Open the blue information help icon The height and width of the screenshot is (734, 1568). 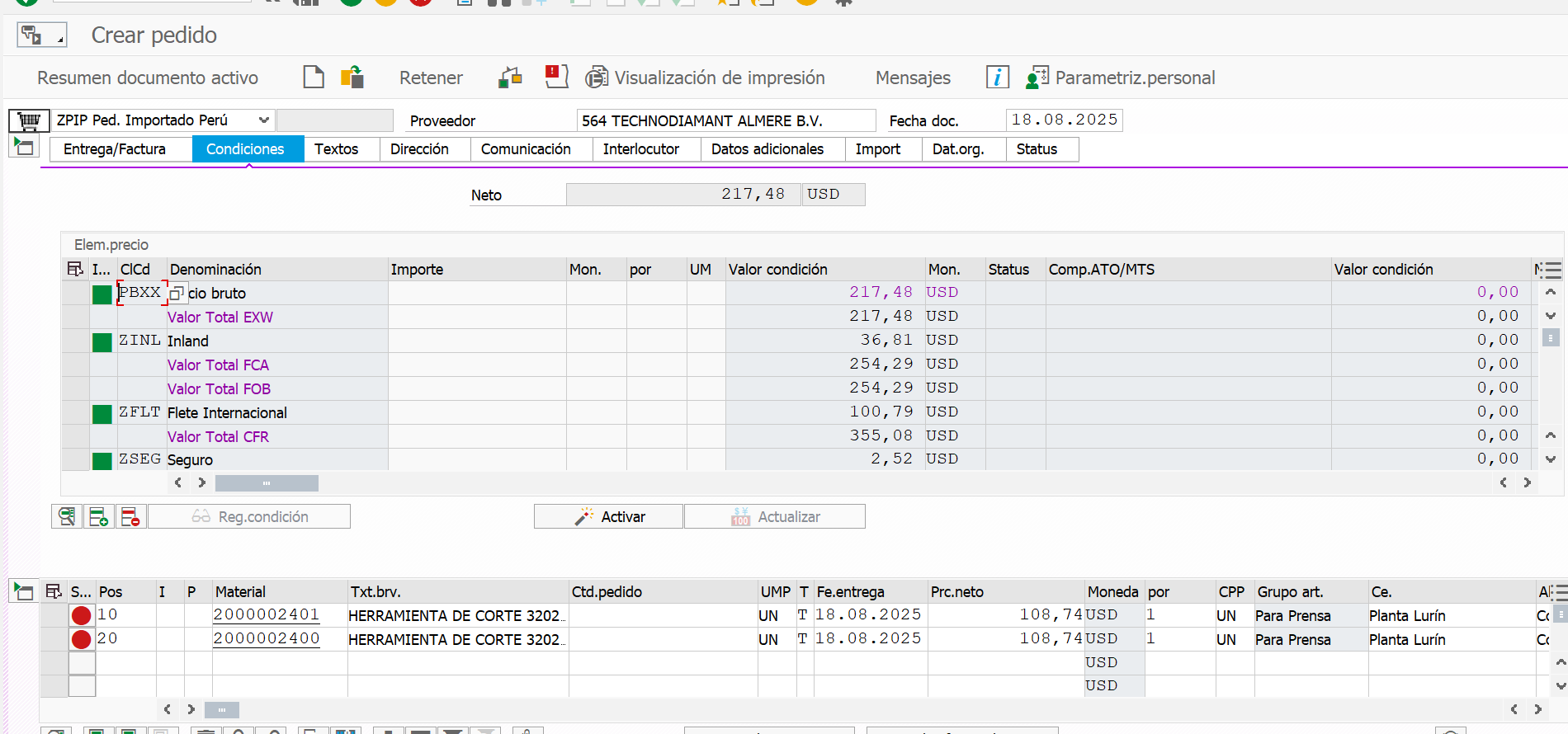997,78
